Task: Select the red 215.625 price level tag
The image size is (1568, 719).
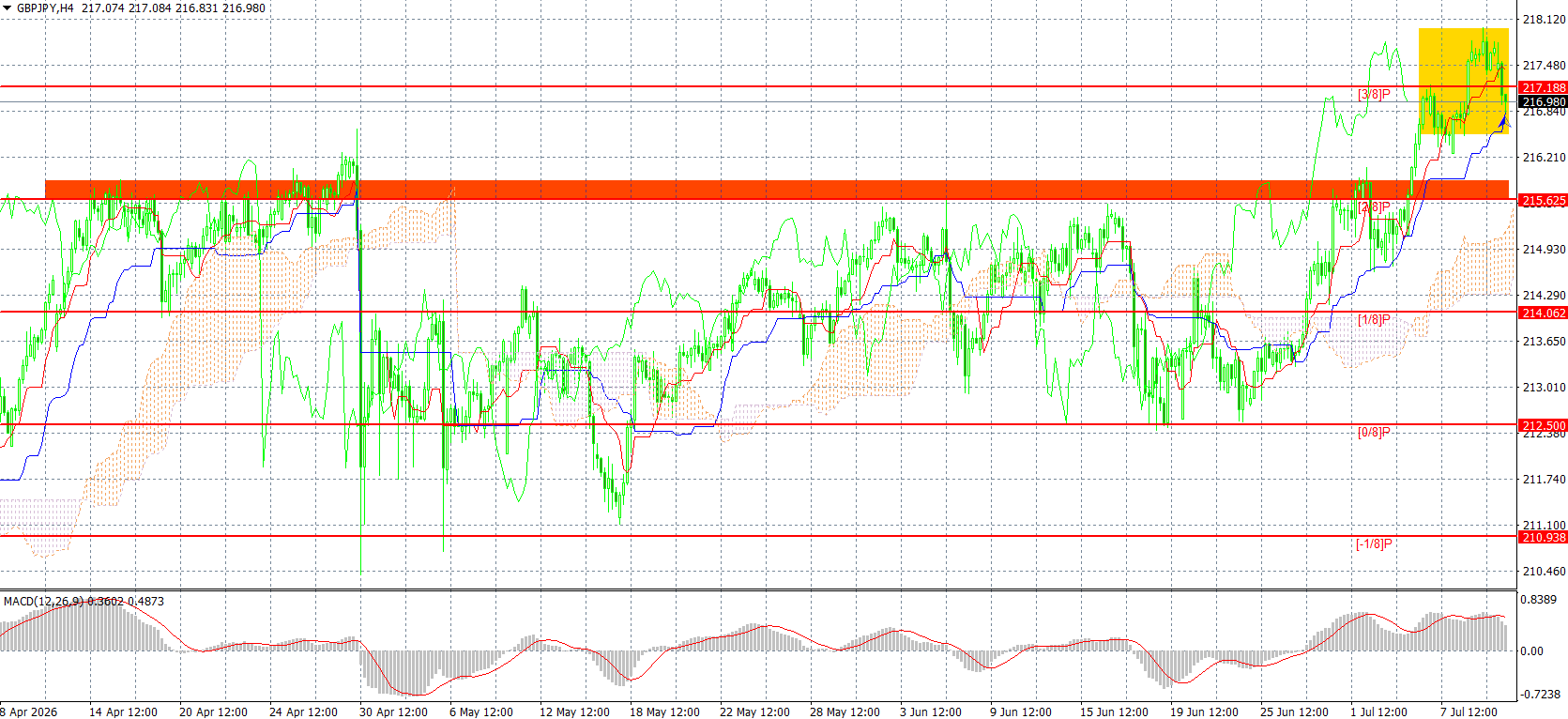Action: coord(1544,200)
